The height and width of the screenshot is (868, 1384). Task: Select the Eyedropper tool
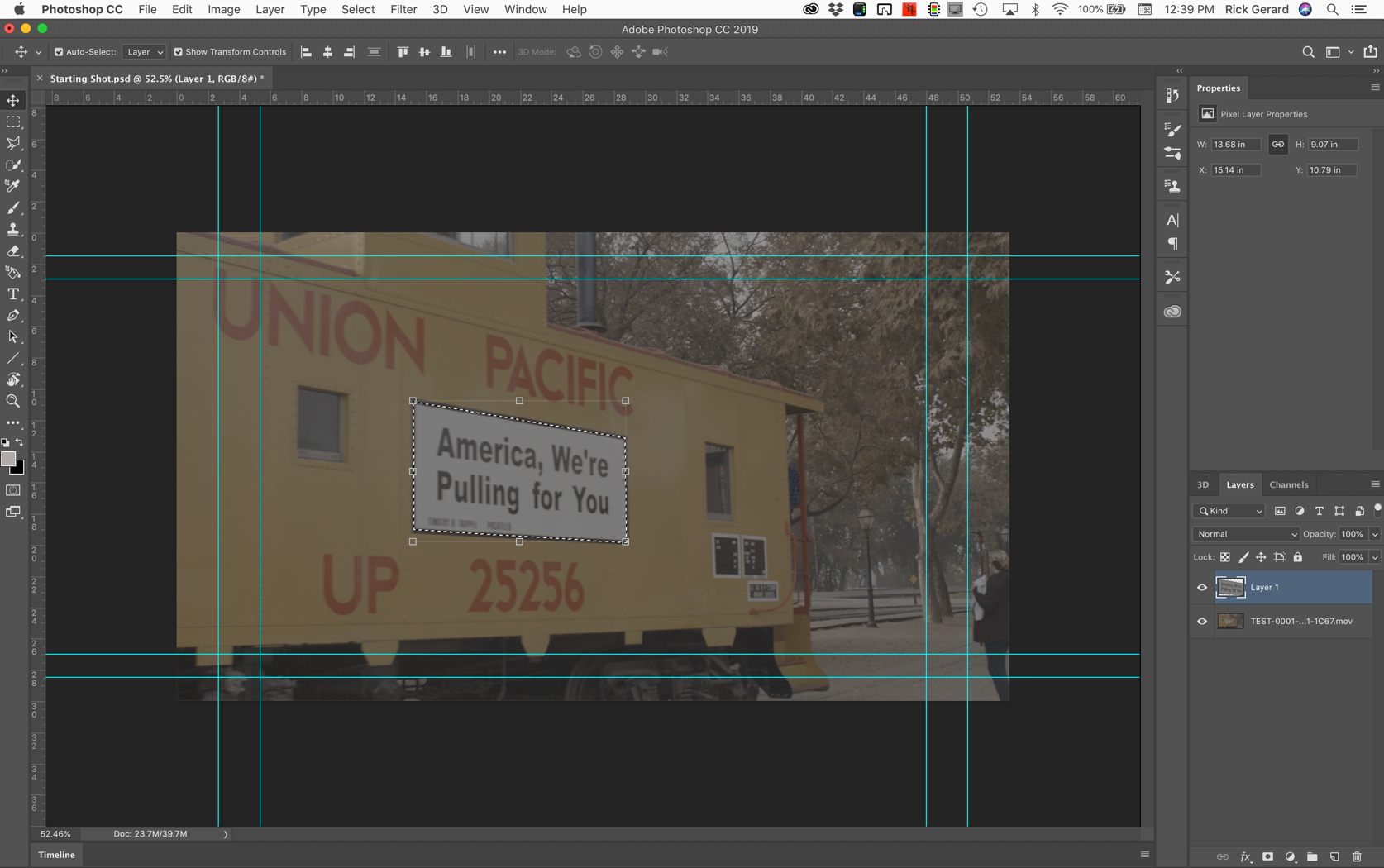tap(13, 186)
